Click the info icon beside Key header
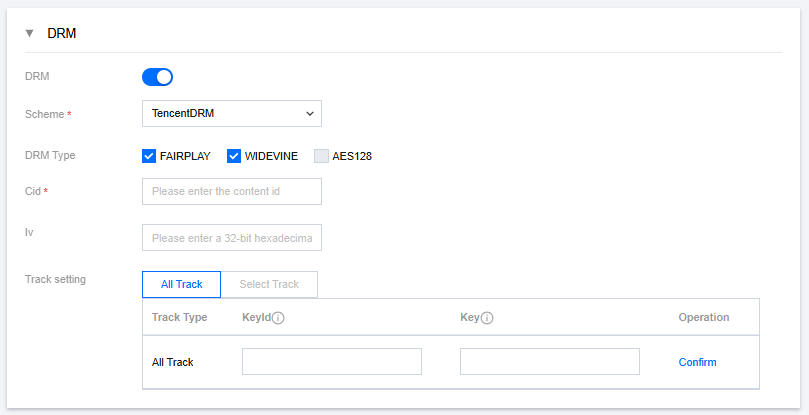 tap(488, 318)
